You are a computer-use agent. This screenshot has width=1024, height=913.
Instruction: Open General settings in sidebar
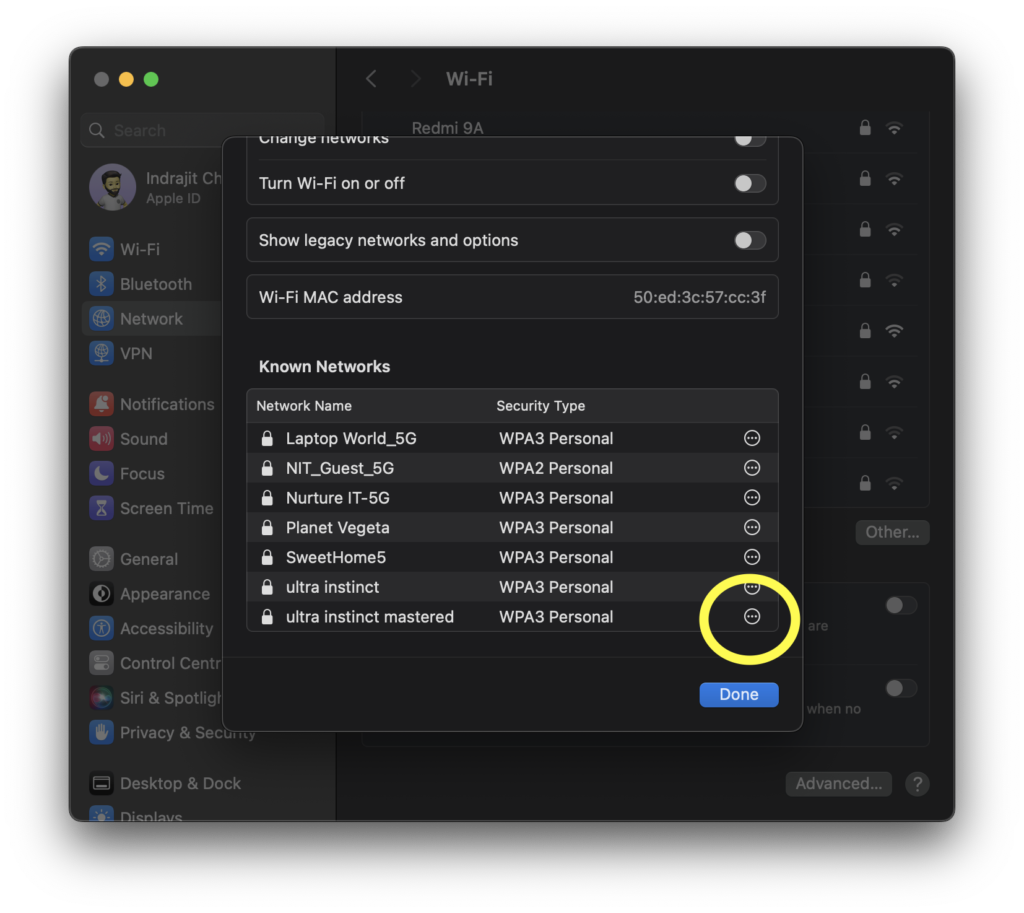(148, 559)
